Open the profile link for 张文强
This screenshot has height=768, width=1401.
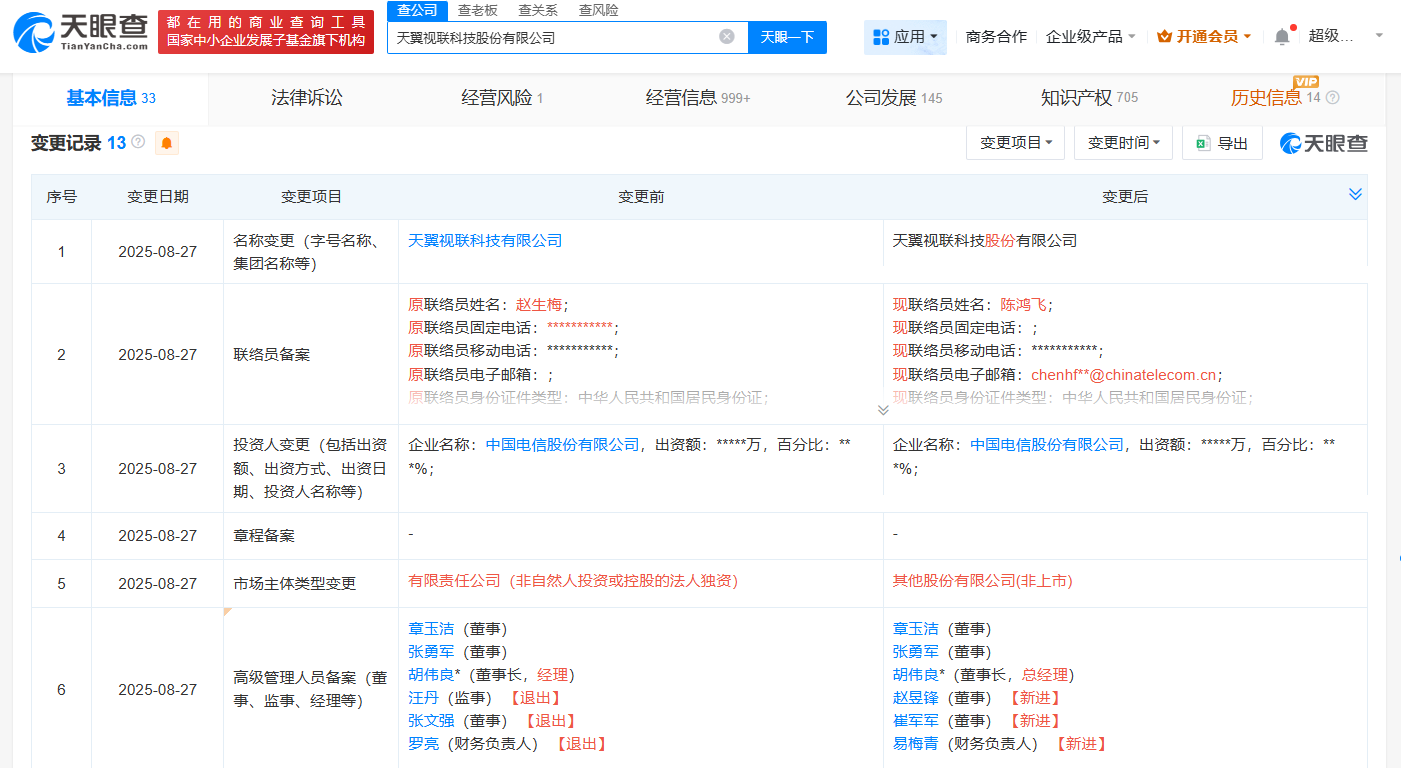pyautogui.click(x=431, y=721)
